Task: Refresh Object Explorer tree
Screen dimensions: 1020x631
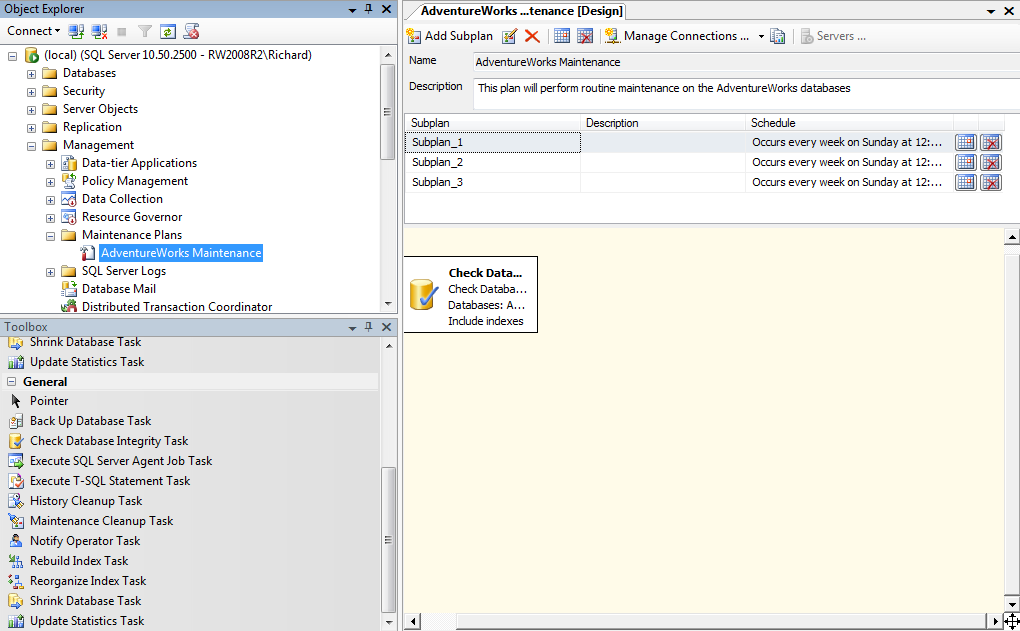Action: tap(168, 31)
